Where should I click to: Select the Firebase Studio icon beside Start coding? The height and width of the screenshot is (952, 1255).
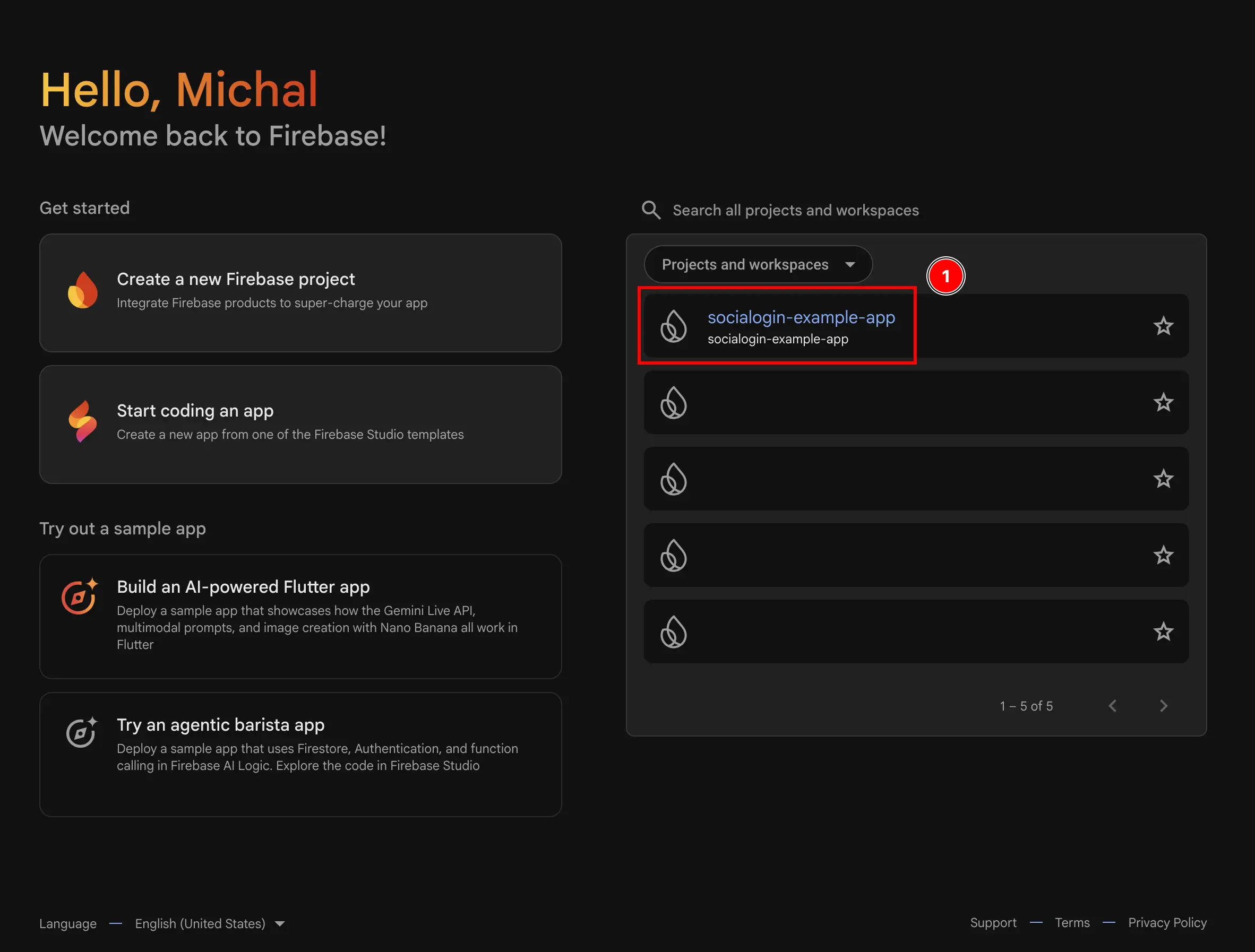83,422
